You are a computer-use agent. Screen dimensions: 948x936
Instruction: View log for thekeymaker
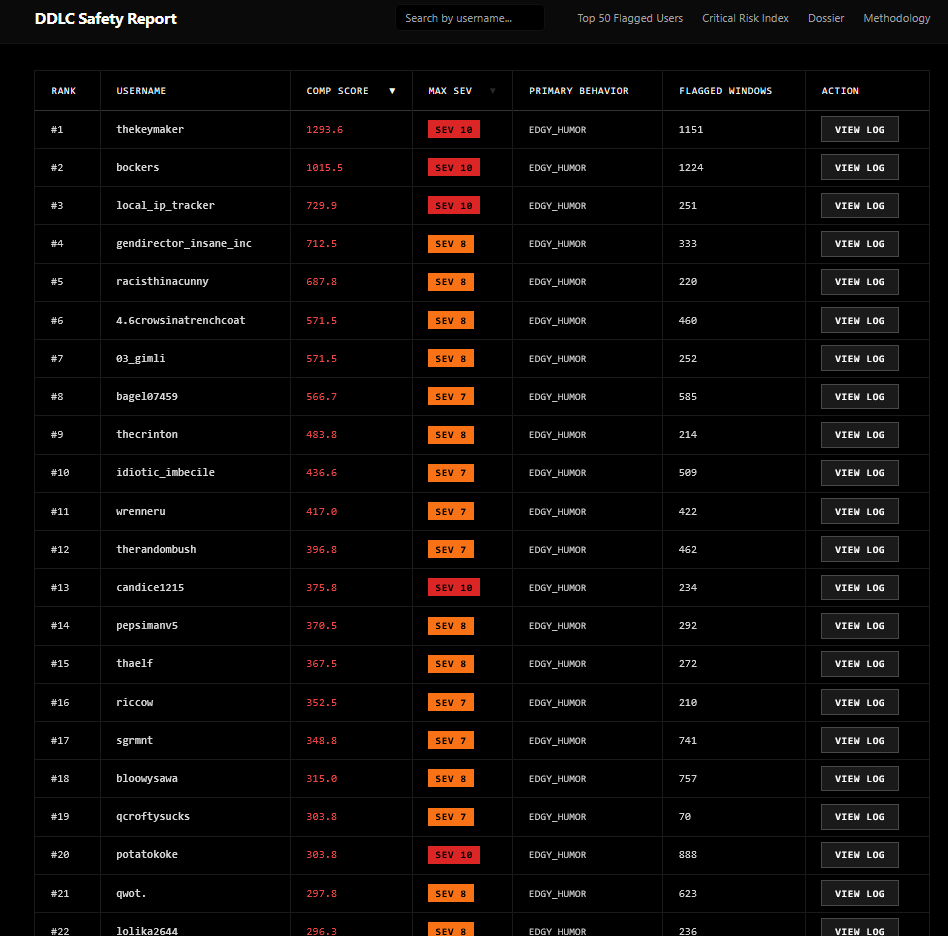(x=859, y=129)
